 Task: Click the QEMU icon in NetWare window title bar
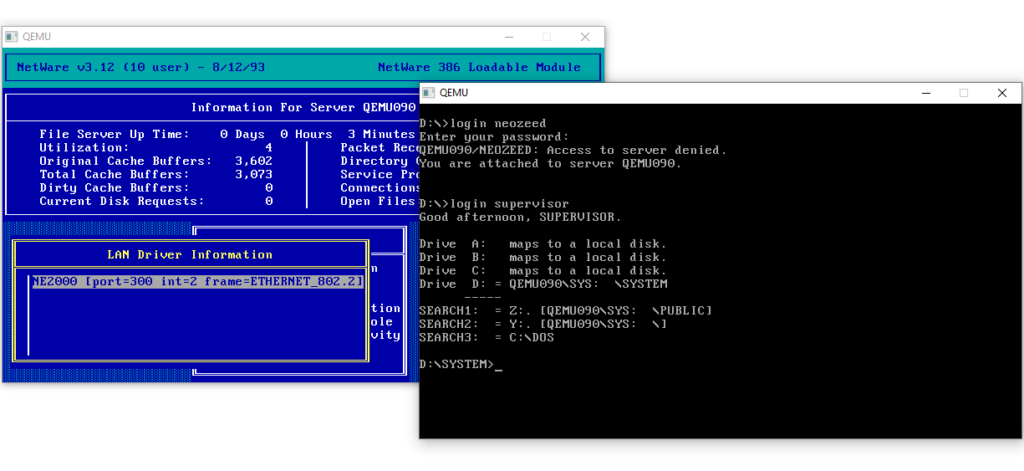click(11, 37)
